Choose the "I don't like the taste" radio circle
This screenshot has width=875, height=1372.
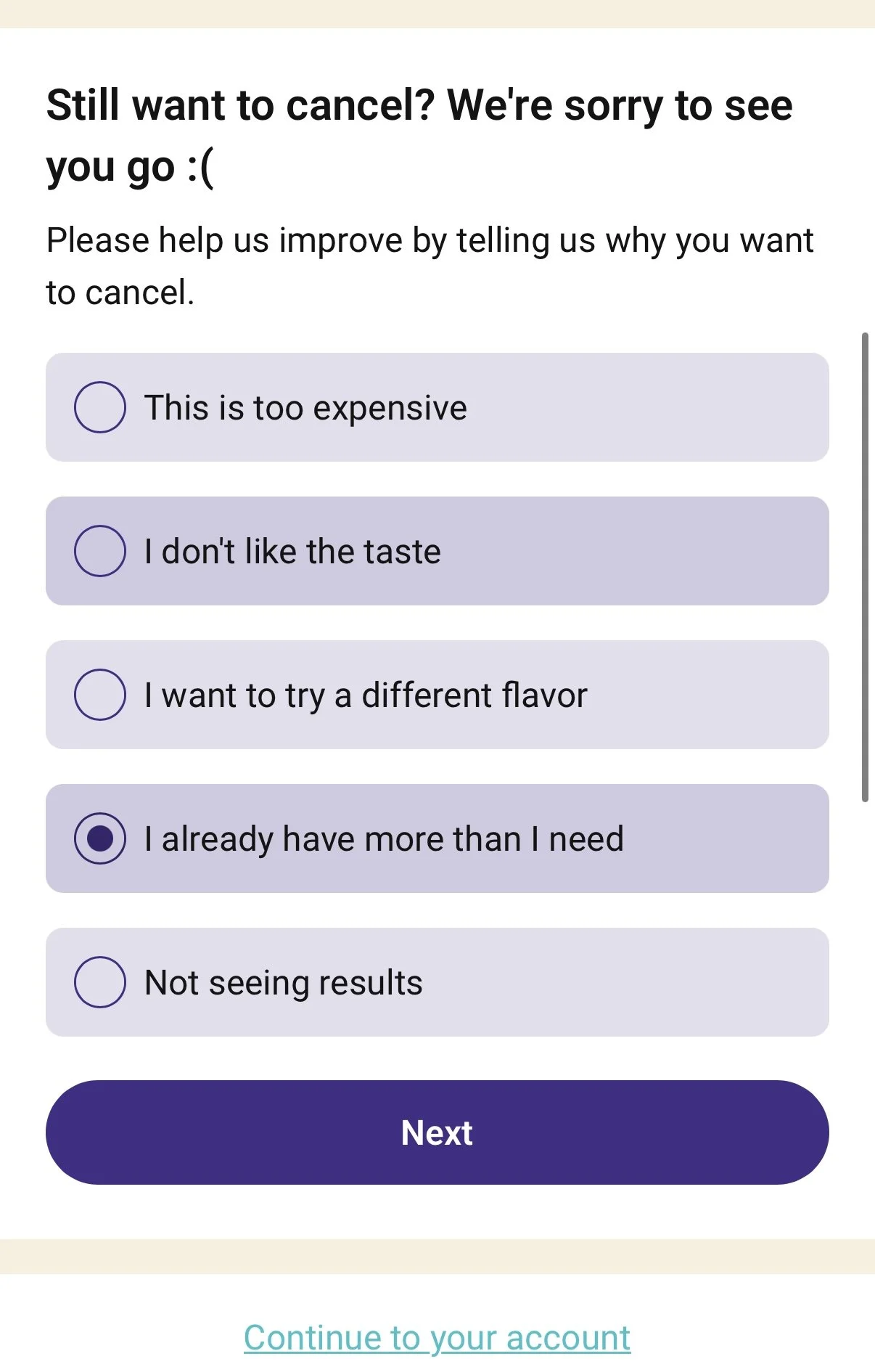[100, 551]
